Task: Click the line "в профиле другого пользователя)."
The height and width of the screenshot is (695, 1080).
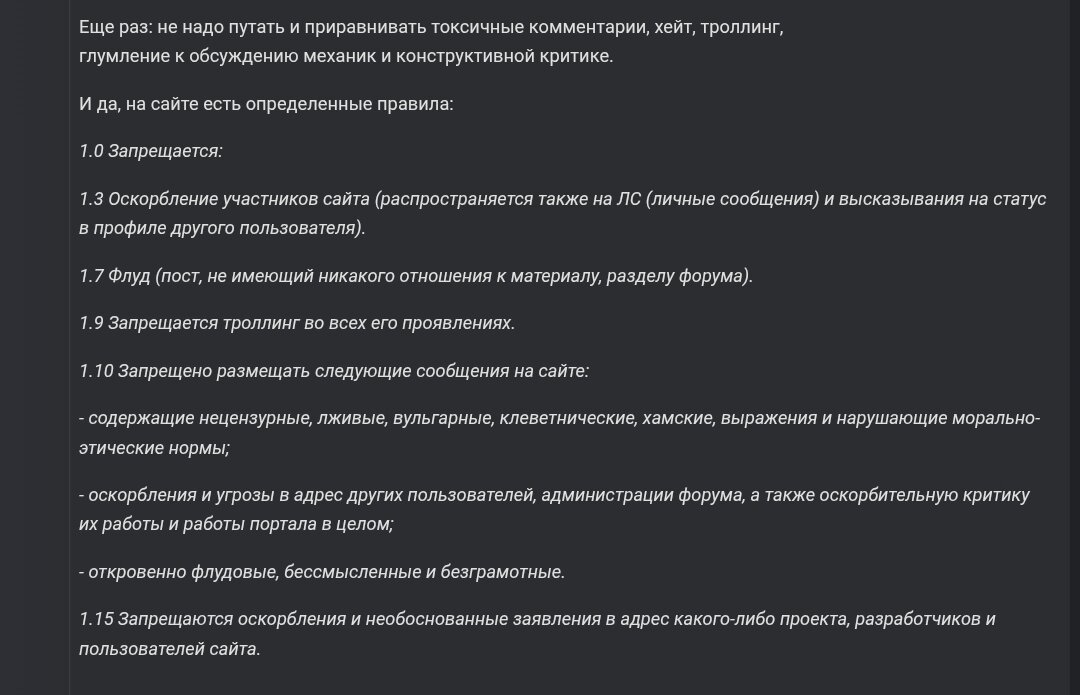Action: click(222, 228)
